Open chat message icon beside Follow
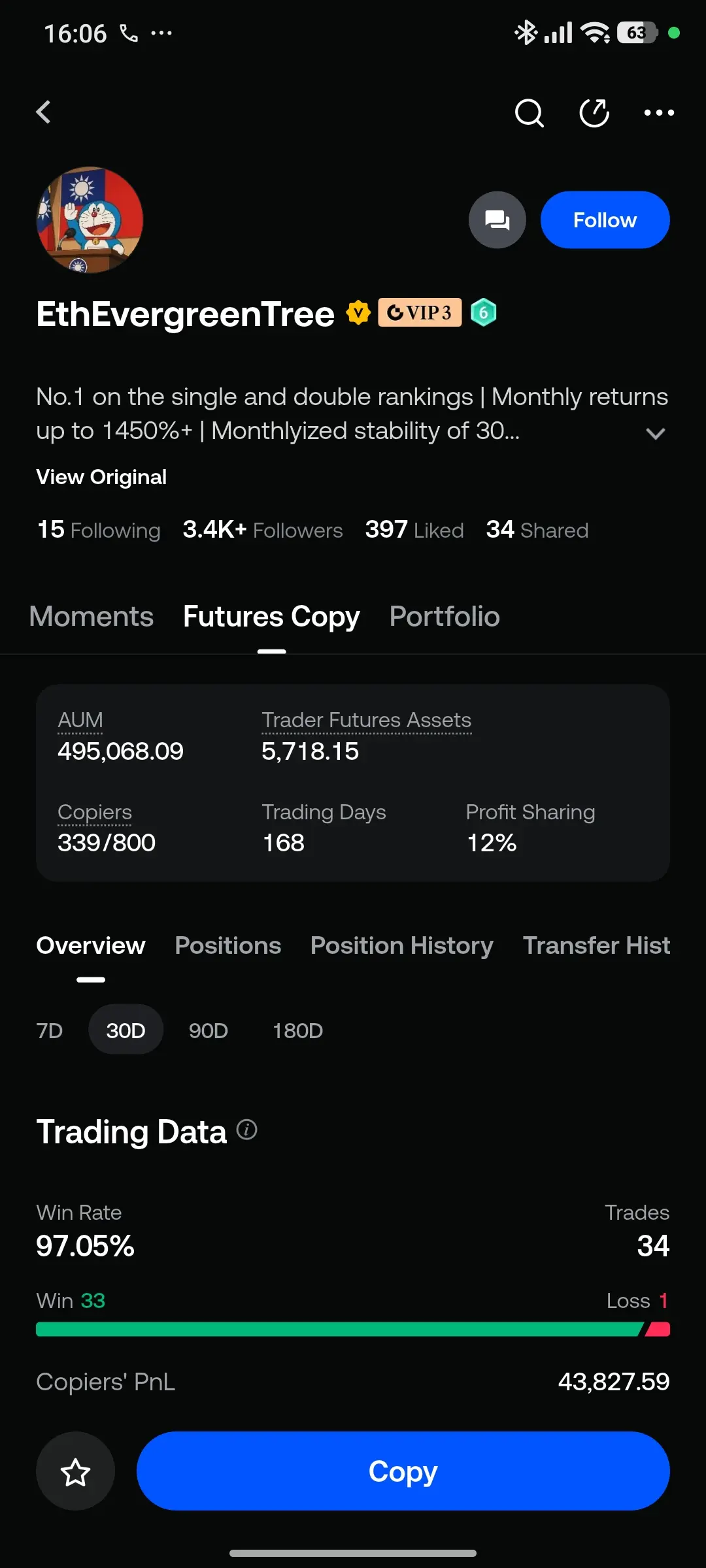Screen dimensions: 706x1568 click(497, 220)
